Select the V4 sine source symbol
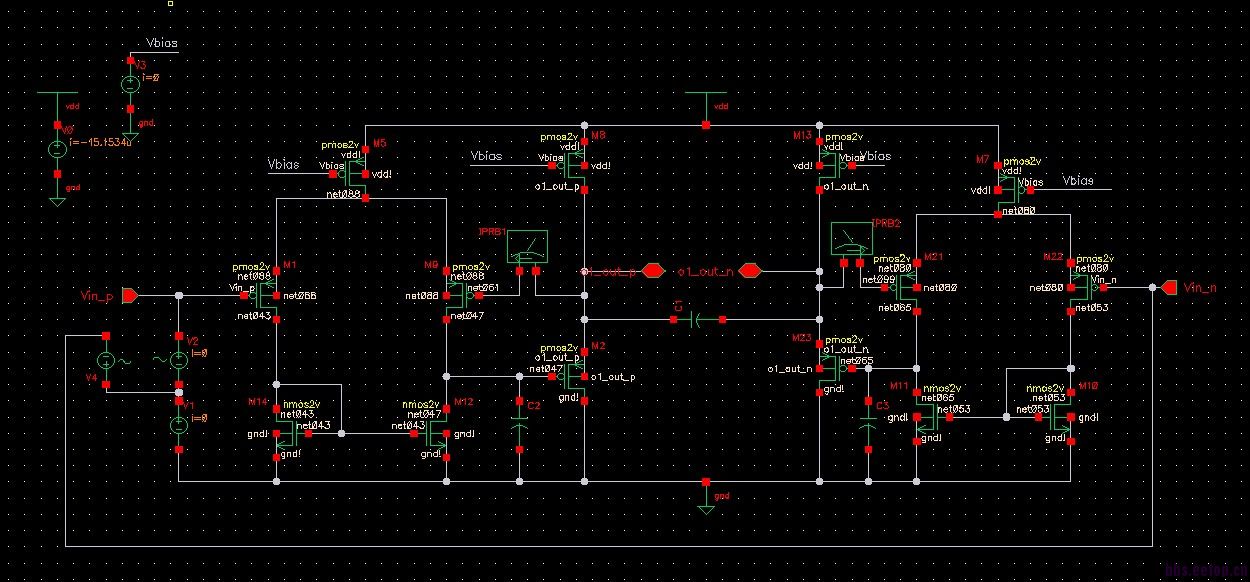Screen dimensions: 1250x582 pyautogui.click(x=108, y=361)
